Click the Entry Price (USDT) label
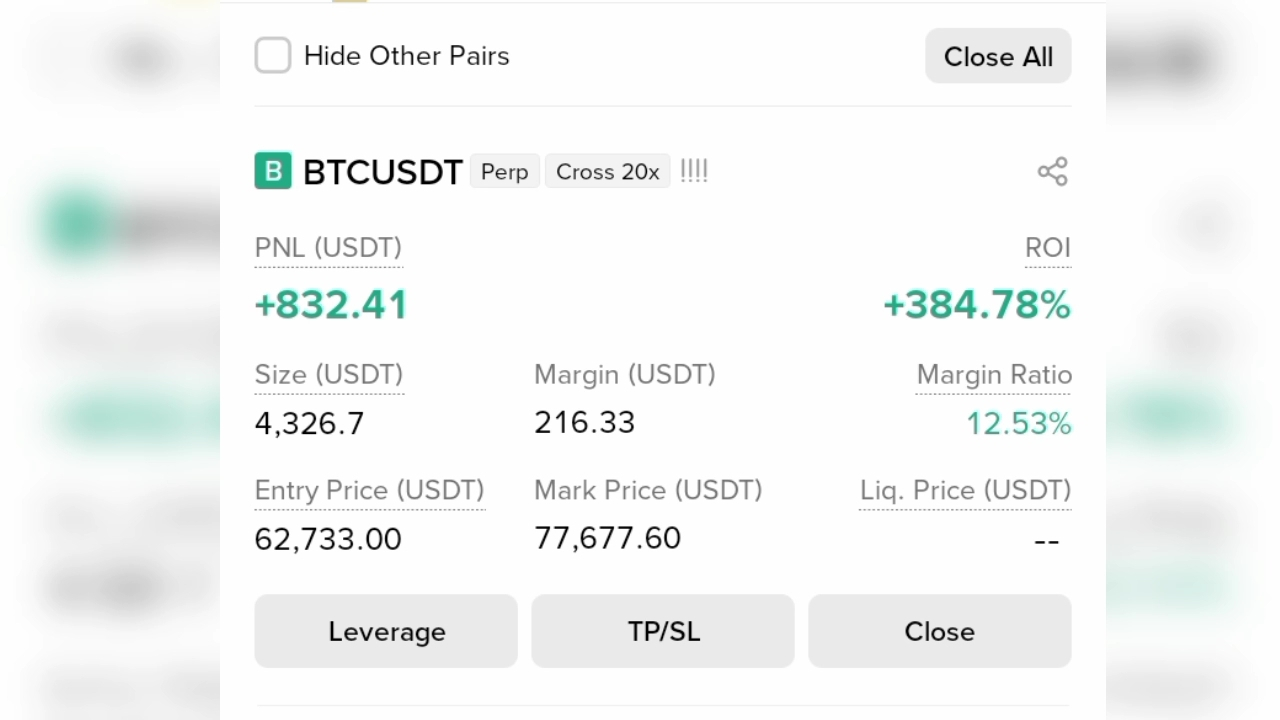Screen dimensions: 1280x720 click(x=370, y=491)
